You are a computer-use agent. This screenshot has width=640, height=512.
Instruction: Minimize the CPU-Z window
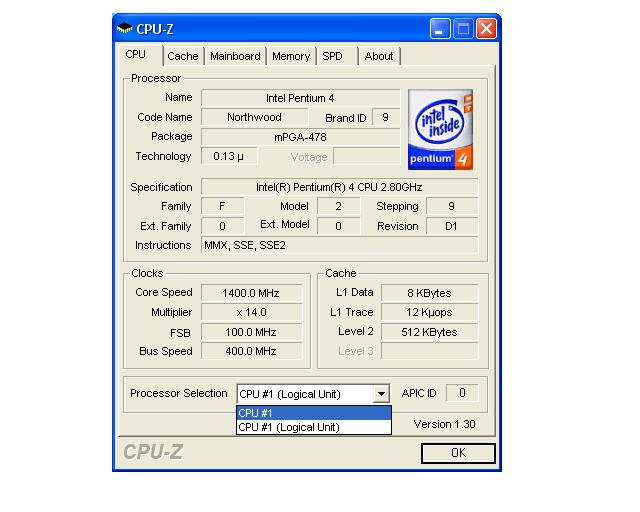point(440,29)
